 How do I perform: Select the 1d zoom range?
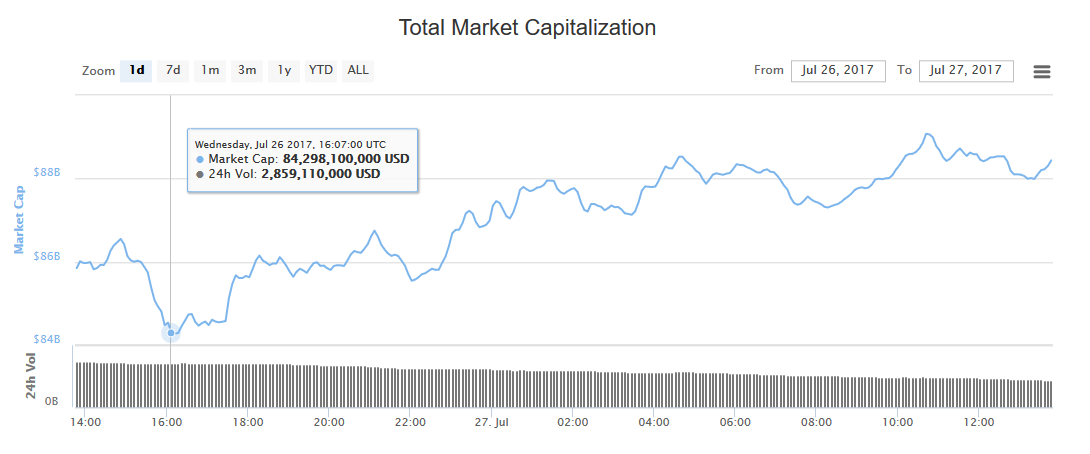pyautogui.click(x=137, y=70)
